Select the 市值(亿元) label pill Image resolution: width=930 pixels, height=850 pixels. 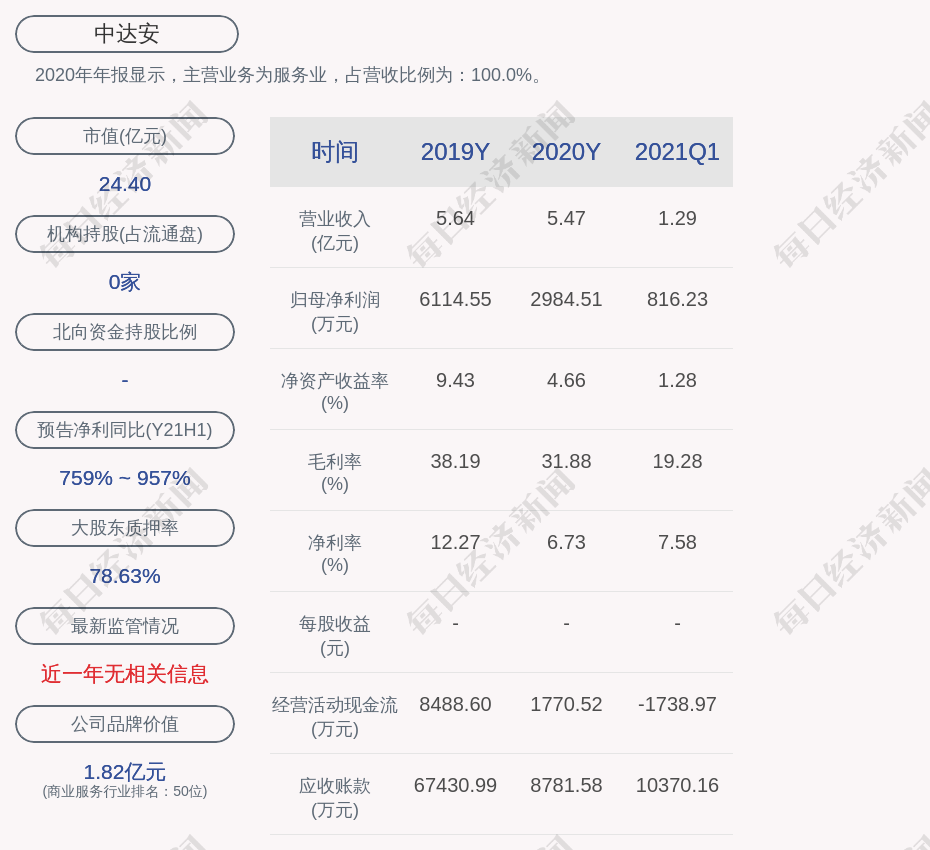tap(125, 136)
